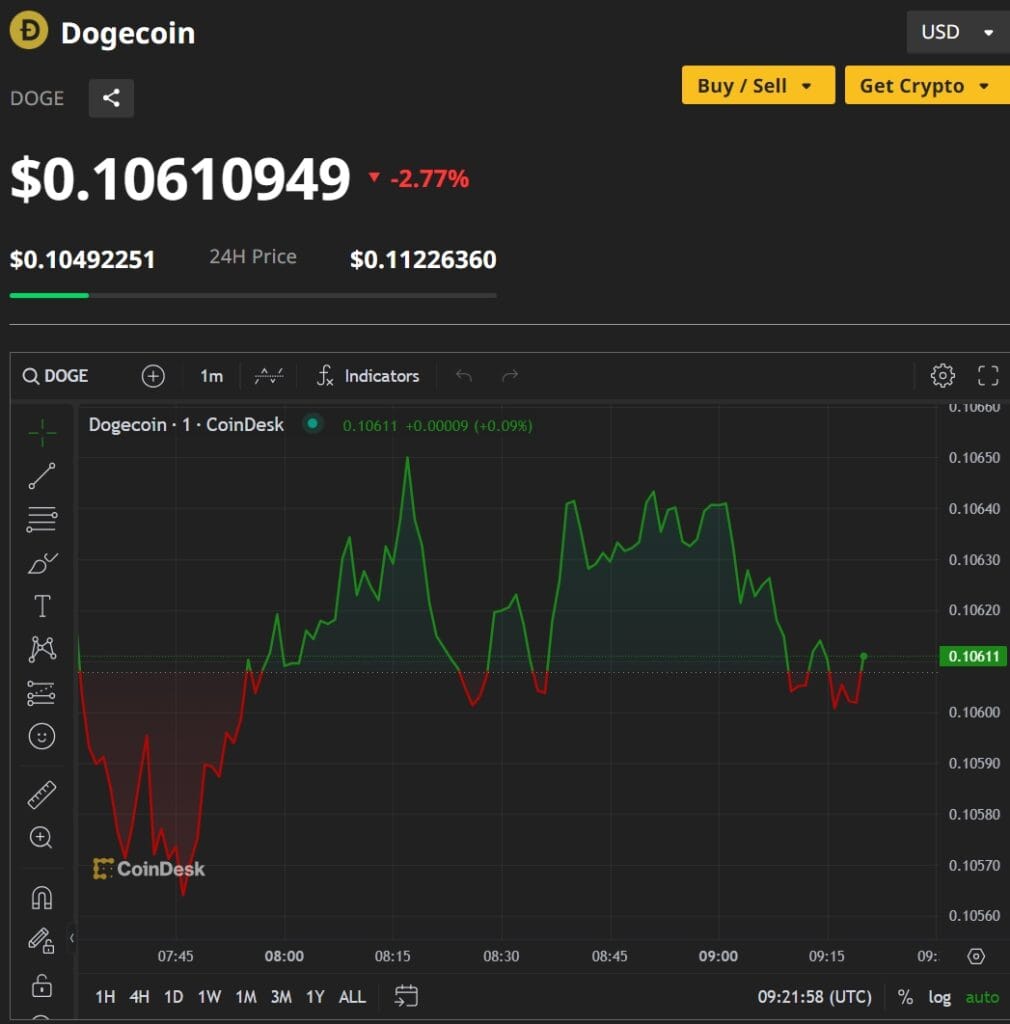Toggle percent scale
The image size is (1010, 1024).
(x=905, y=997)
